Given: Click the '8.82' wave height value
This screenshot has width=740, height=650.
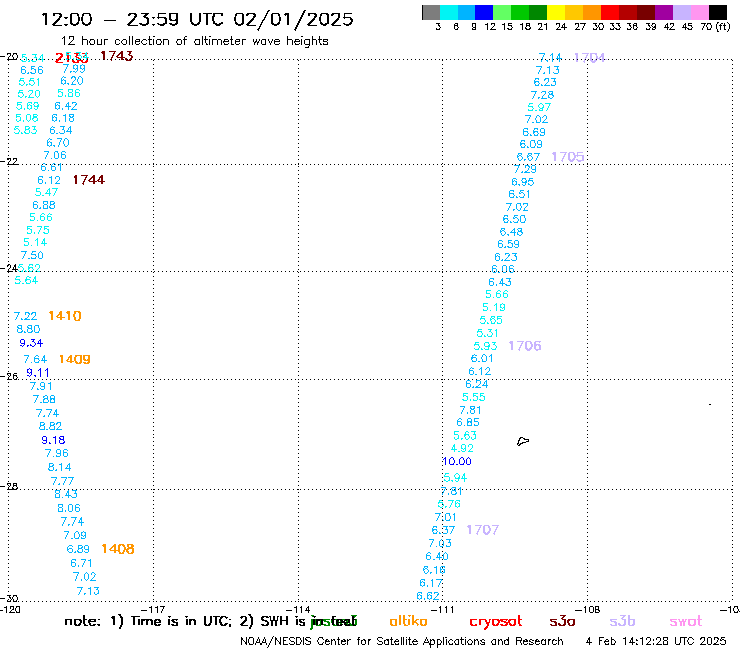Looking at the screenshot, I should [50, 426].
